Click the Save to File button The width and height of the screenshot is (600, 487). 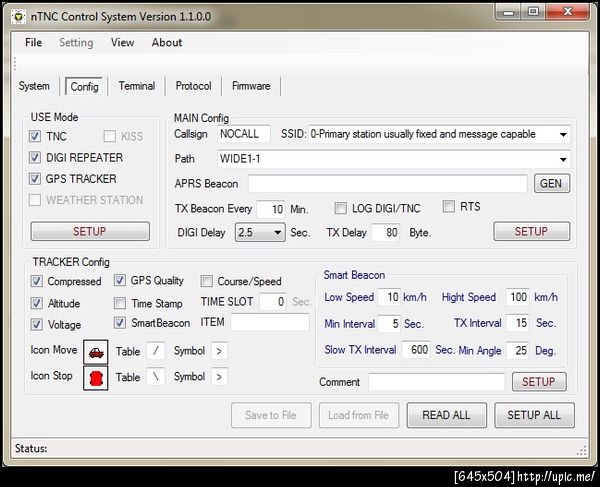click(x=271, y=415)
